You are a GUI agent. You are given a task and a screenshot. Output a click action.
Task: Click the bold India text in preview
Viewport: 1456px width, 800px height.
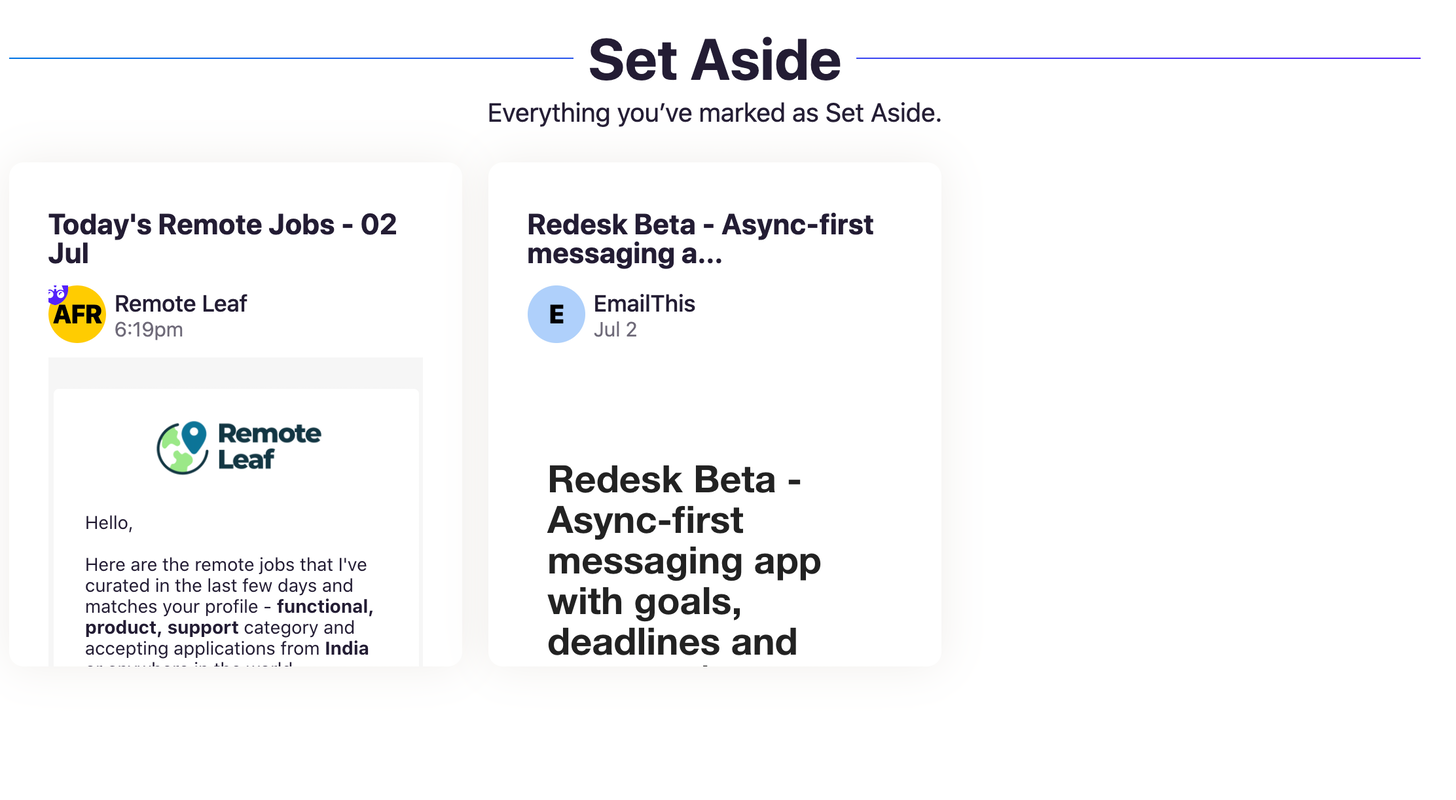[x=346, y=648]
